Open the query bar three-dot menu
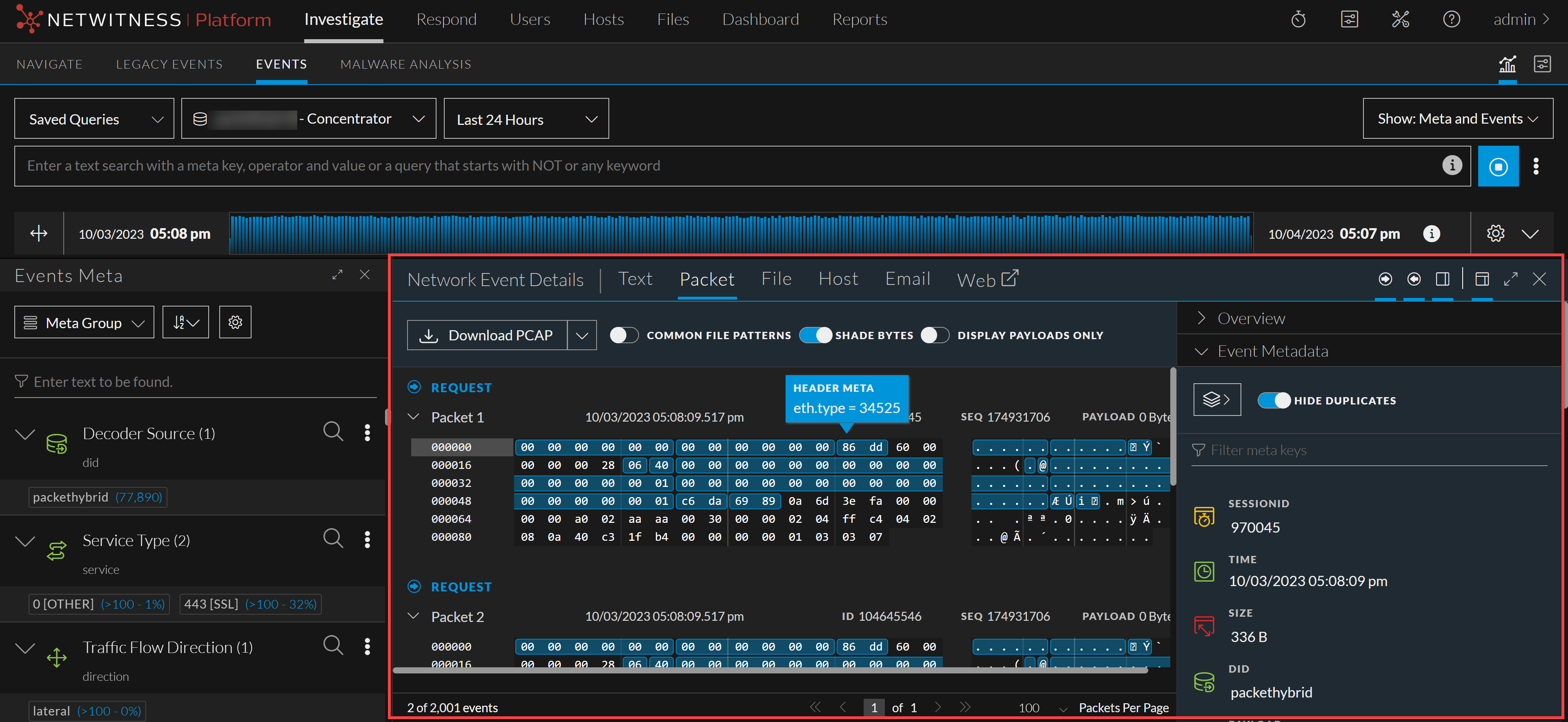The width and height of the screenshot is (1568, 722). [x=1536, y=166]
